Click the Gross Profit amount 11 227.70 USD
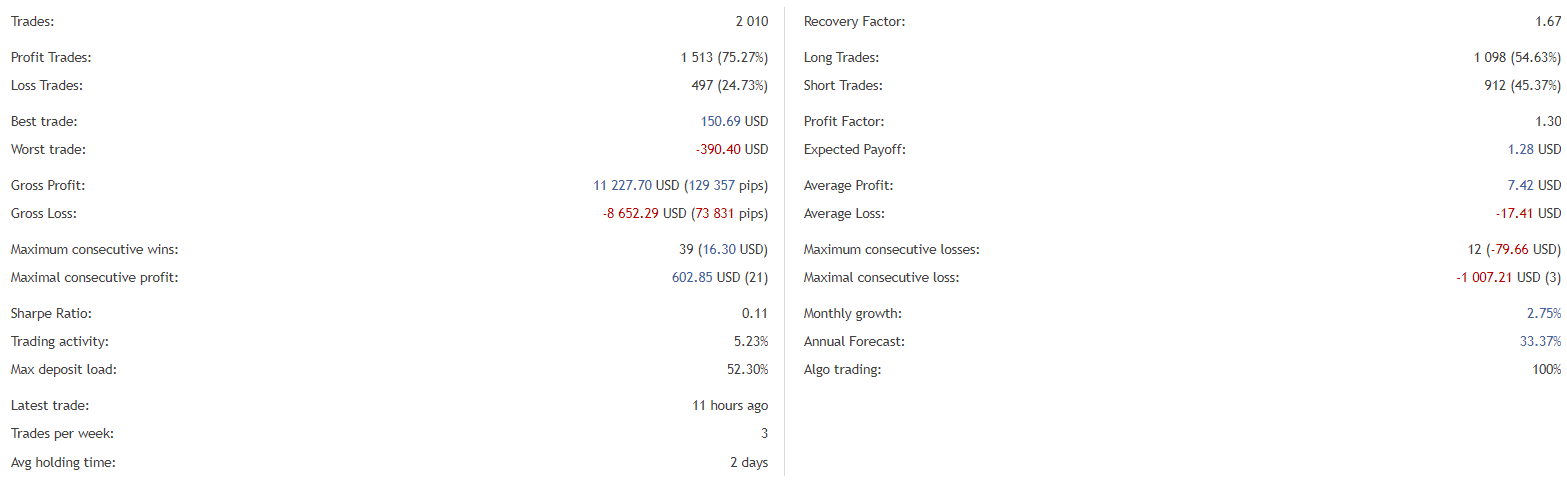This screenshot has width=1567, height=484. pyautogui.click(x=636, y=186)
